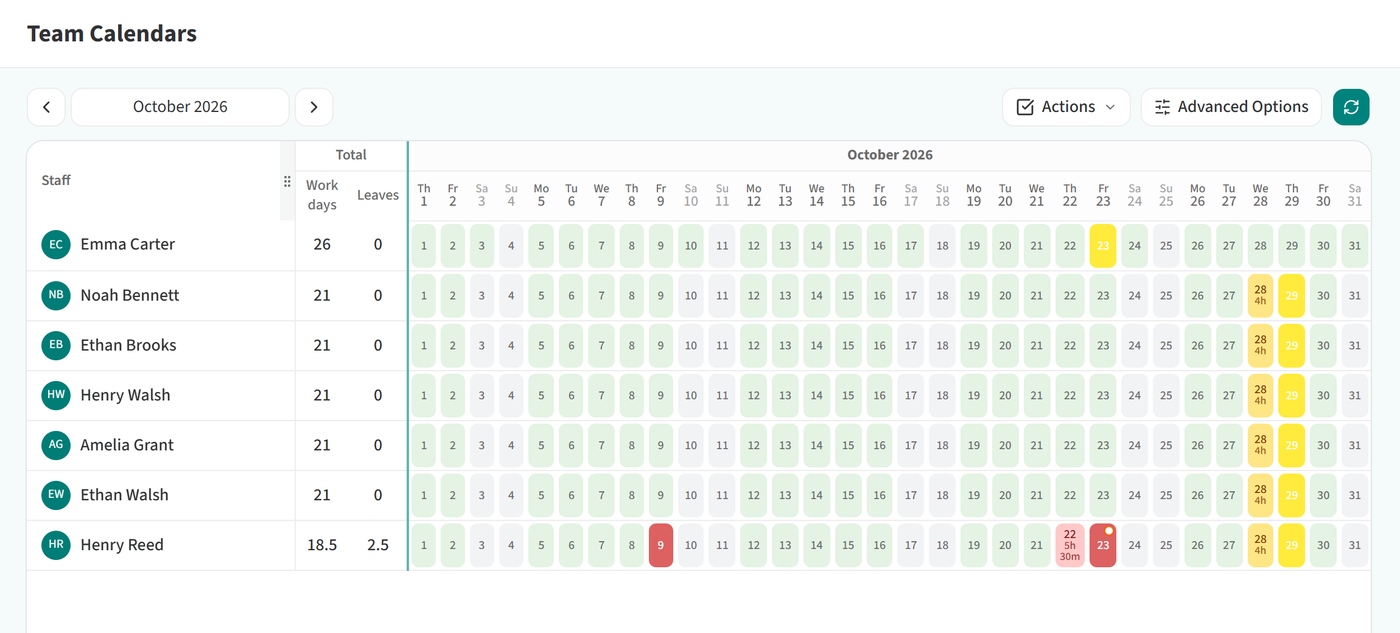
Task: Open Advanced Options
Action: tap(1231, 107)
